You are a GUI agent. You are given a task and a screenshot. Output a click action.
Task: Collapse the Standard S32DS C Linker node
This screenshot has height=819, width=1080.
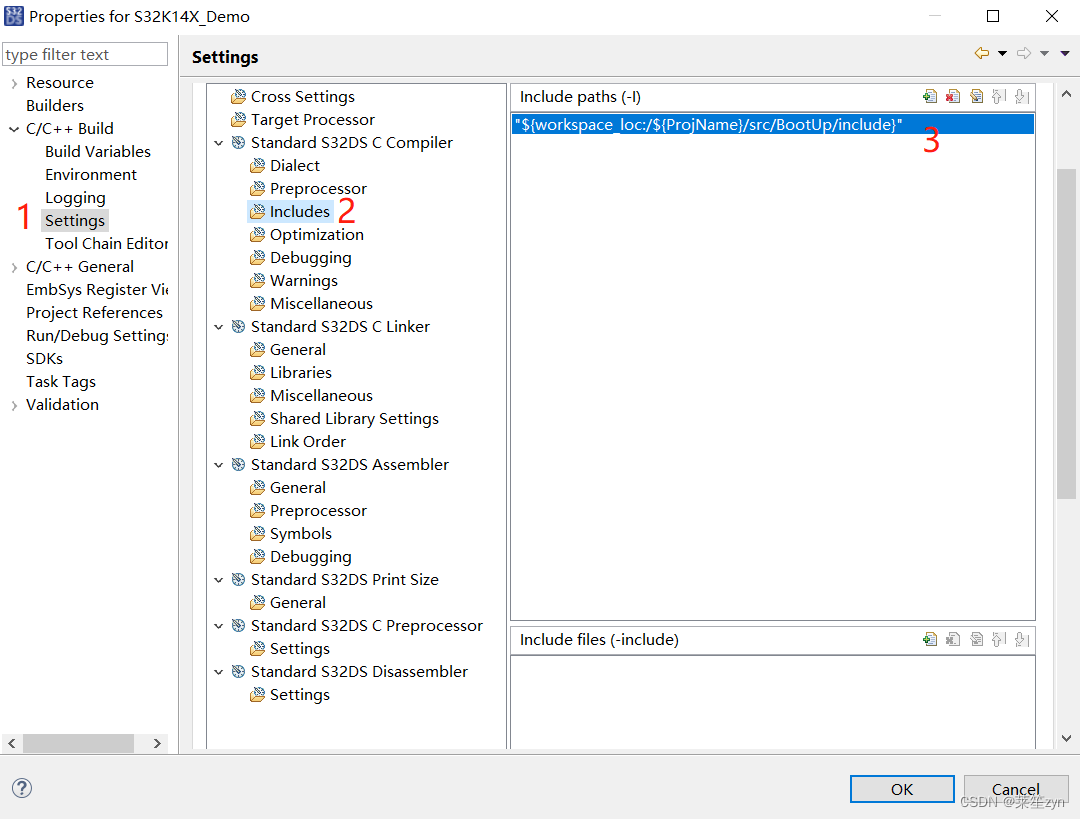(219, 327)
